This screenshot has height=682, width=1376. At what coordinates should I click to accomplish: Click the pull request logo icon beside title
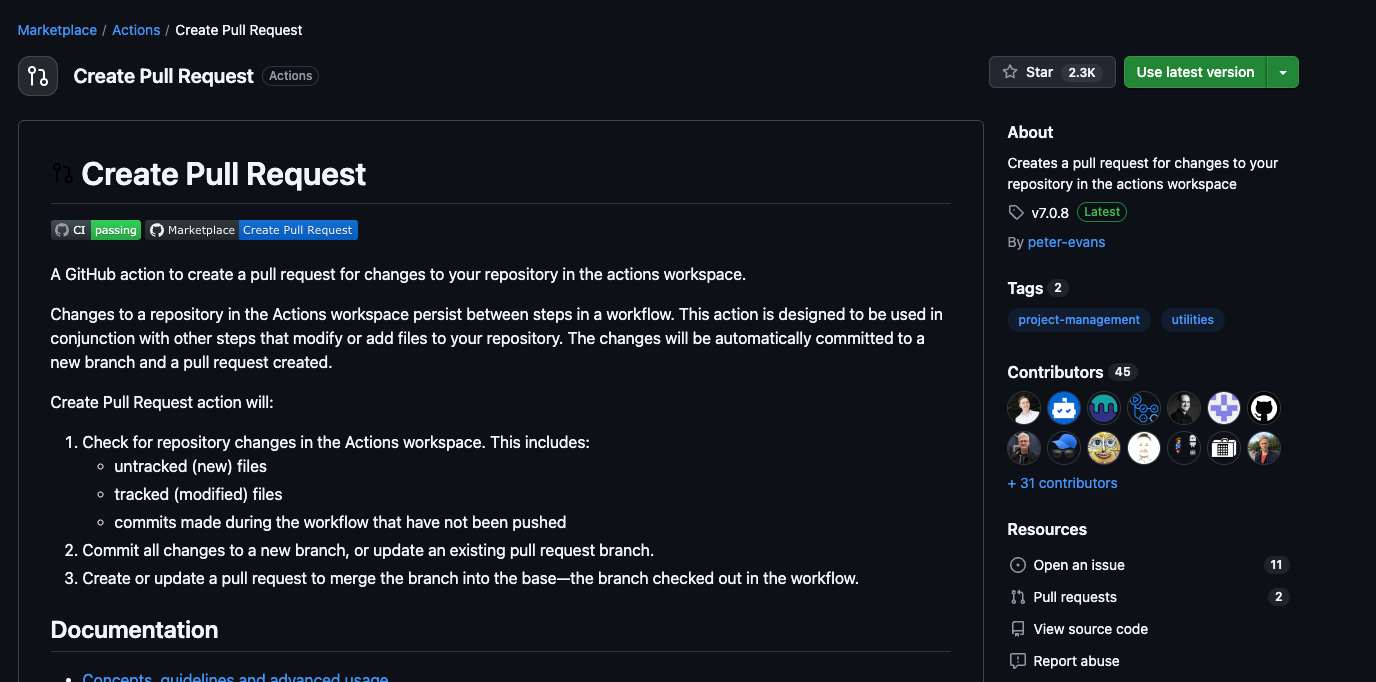pos(38,76)
